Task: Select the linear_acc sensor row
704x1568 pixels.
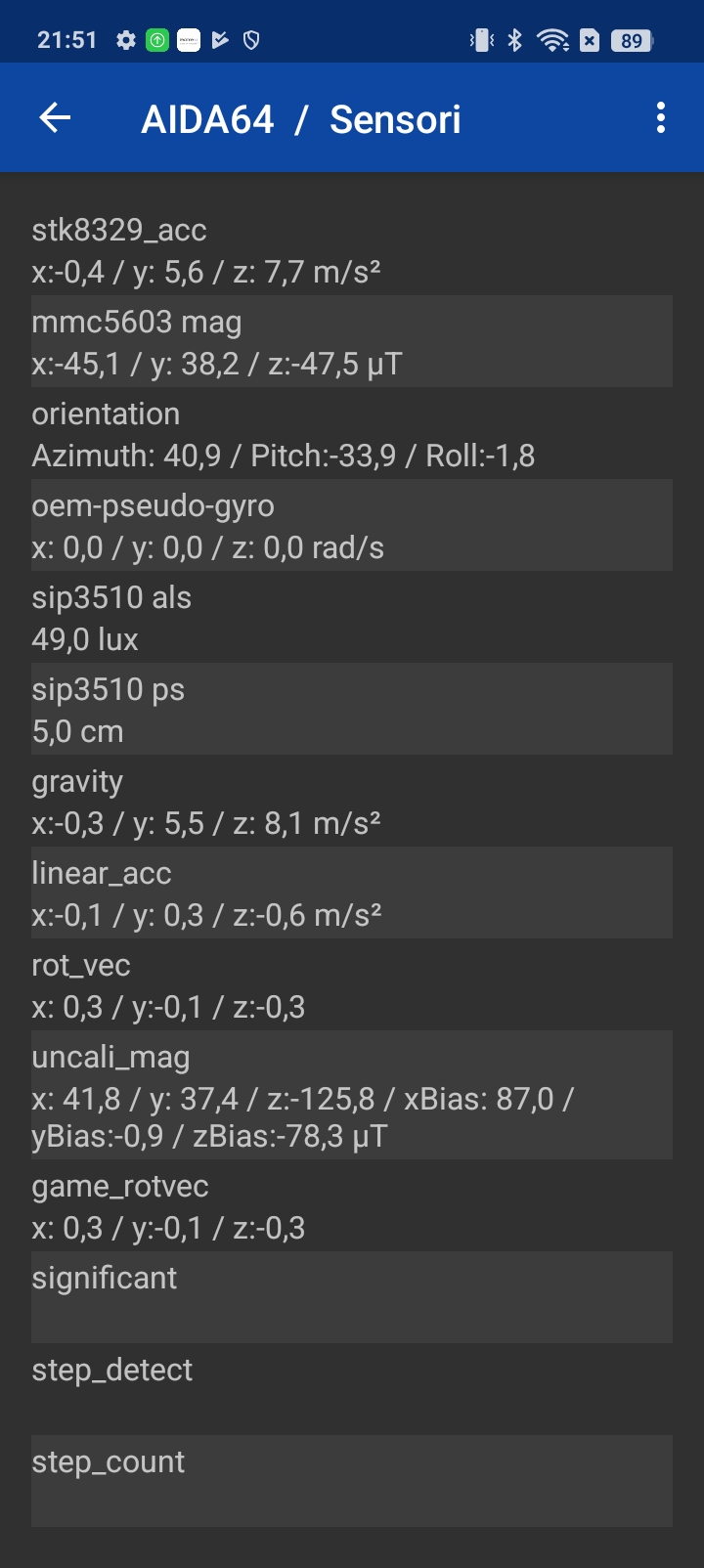Action: [x=352, y=893]
